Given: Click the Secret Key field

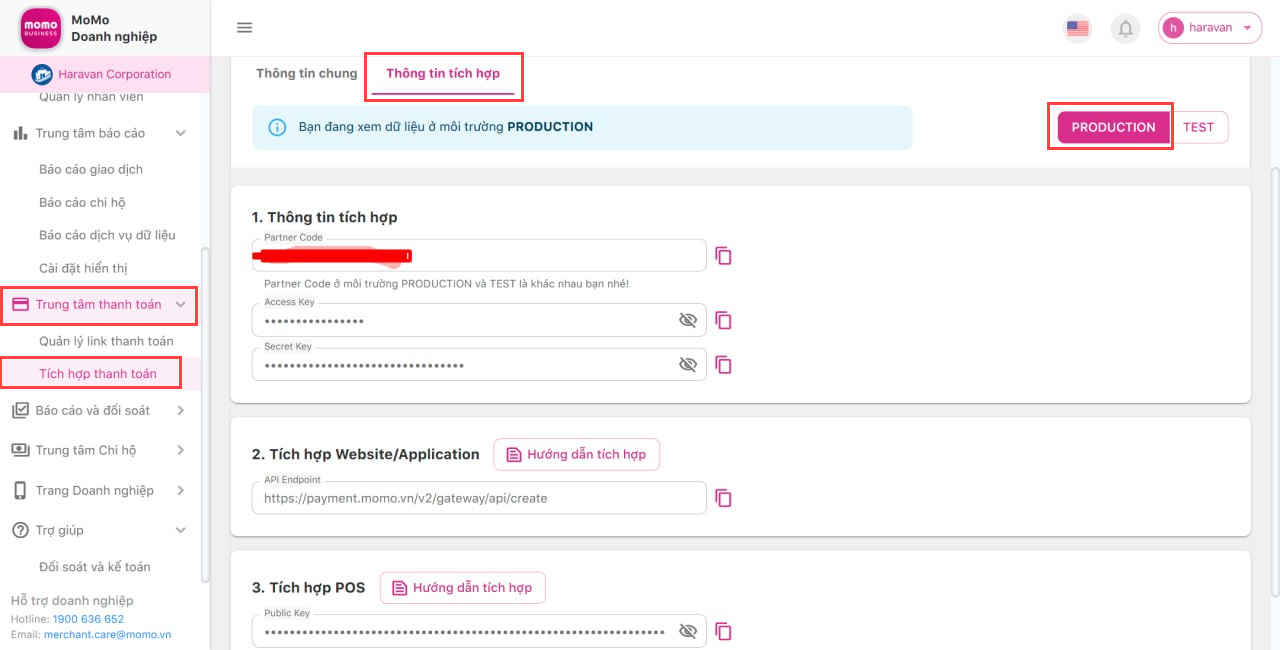Looking at the screenshot, I should 479,365.
